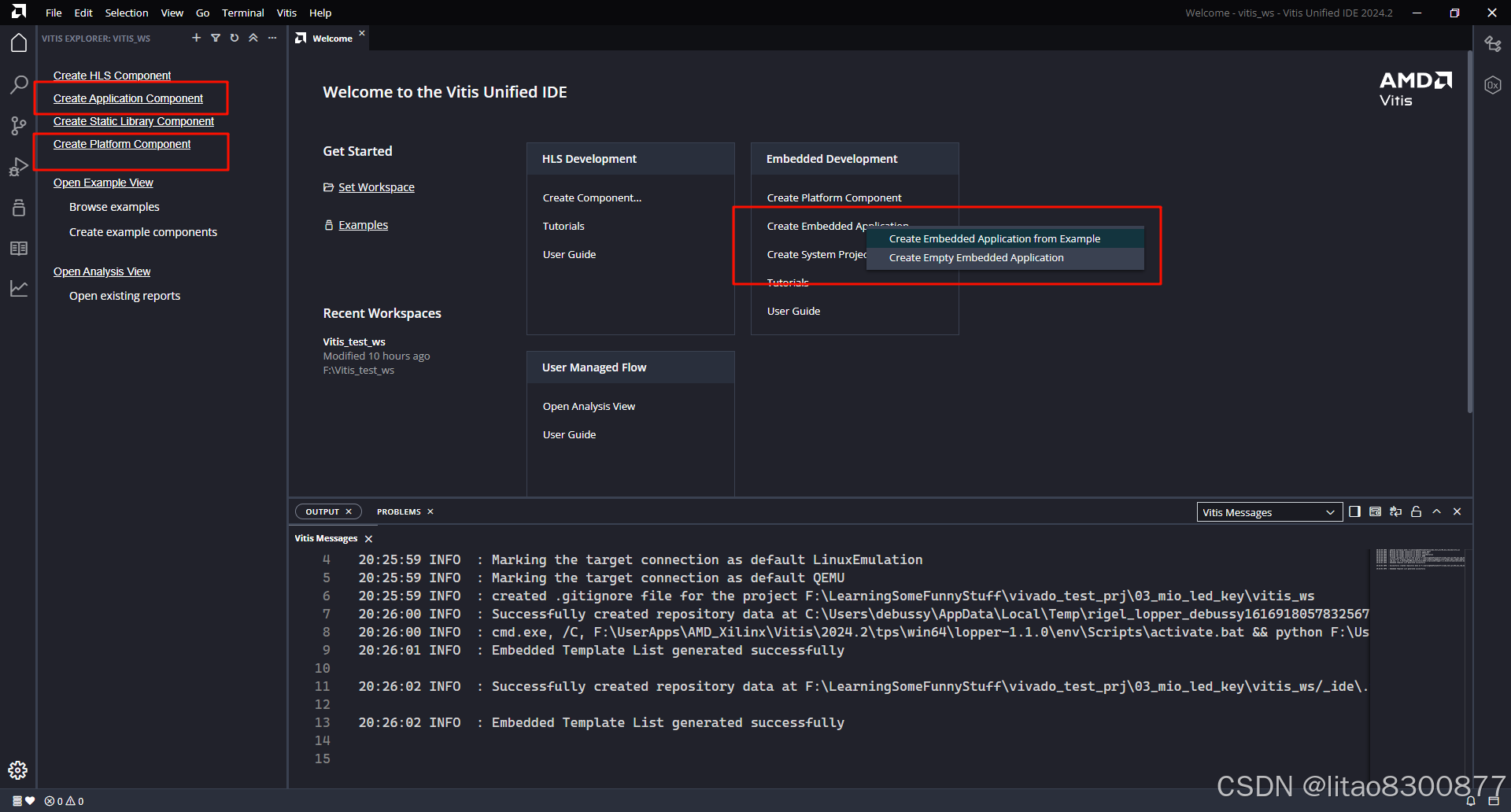This screenshot has height=812, width=1511.
Task: Select Browse examples entry
Action: pos(114,207)
